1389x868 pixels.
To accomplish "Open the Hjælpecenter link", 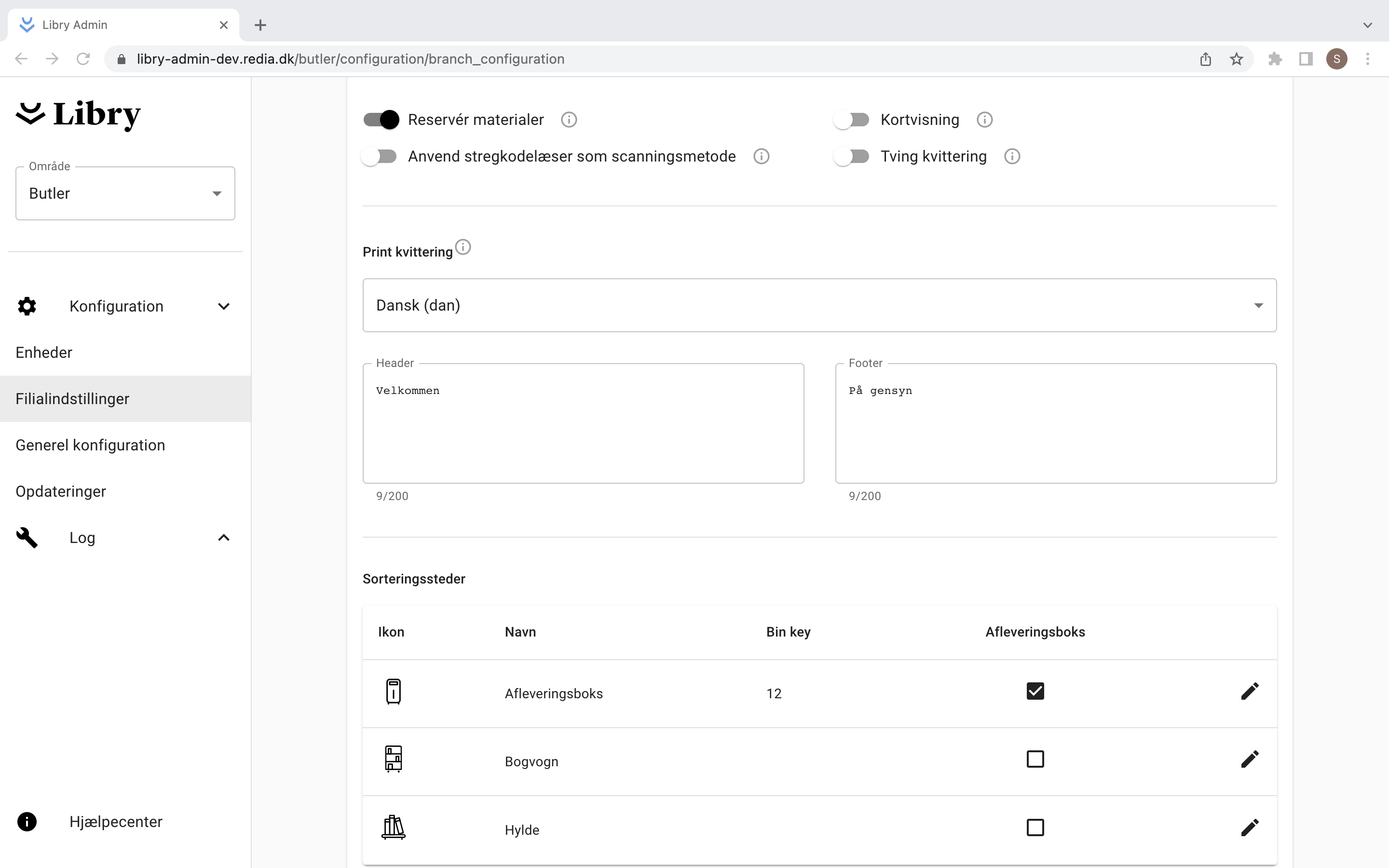I will click(115, 822).
